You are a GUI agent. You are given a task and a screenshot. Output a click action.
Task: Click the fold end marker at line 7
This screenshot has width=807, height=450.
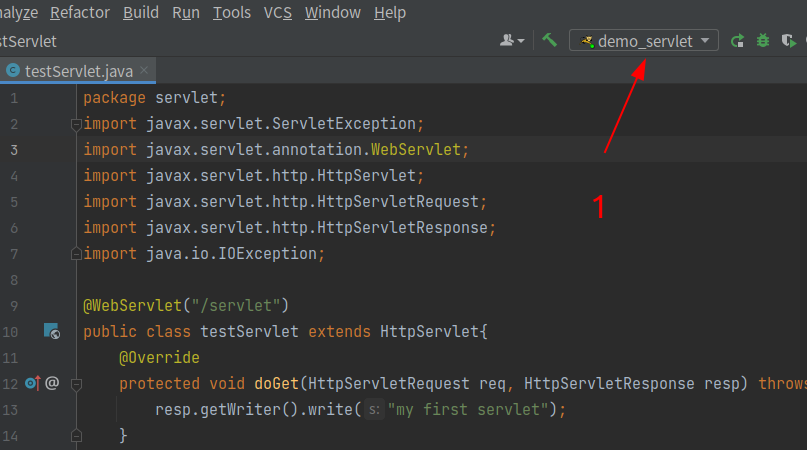point(76,254)
